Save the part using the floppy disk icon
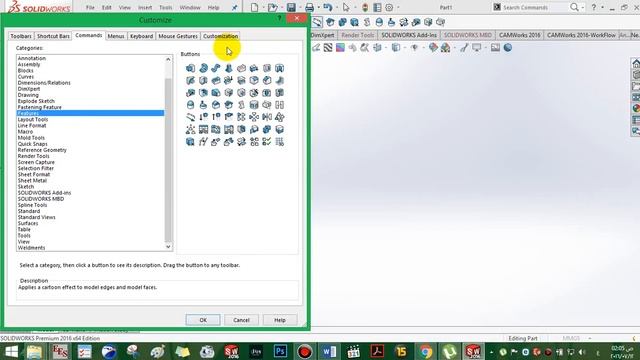The width and height of the screenshot is (640, 360). [x=291, y=7]
